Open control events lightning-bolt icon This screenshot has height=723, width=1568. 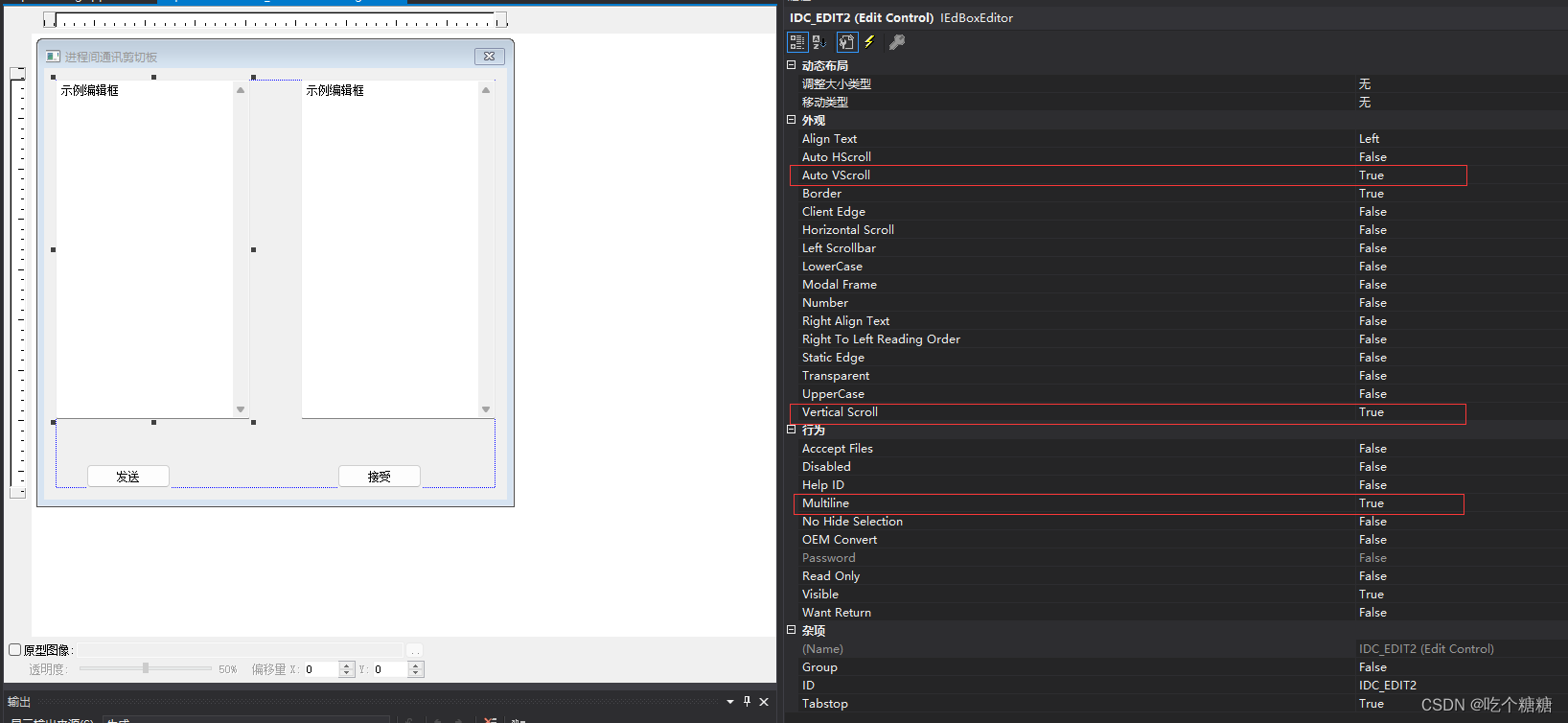(x=869, y=42)
